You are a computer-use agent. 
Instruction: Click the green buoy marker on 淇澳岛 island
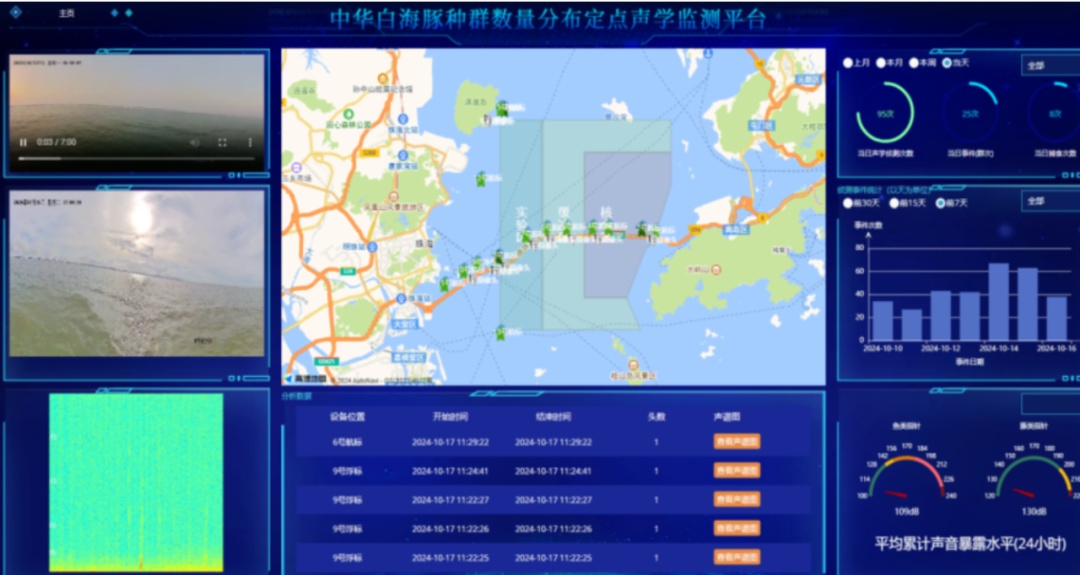tap(502, 108)
